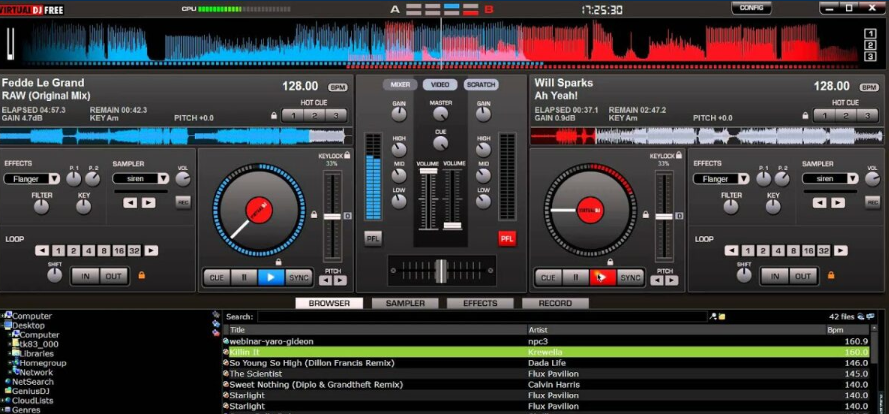Screen dimensions: 889x414
Task: Choose 16-beat loop on the left deck
Action: coord(119,251)
